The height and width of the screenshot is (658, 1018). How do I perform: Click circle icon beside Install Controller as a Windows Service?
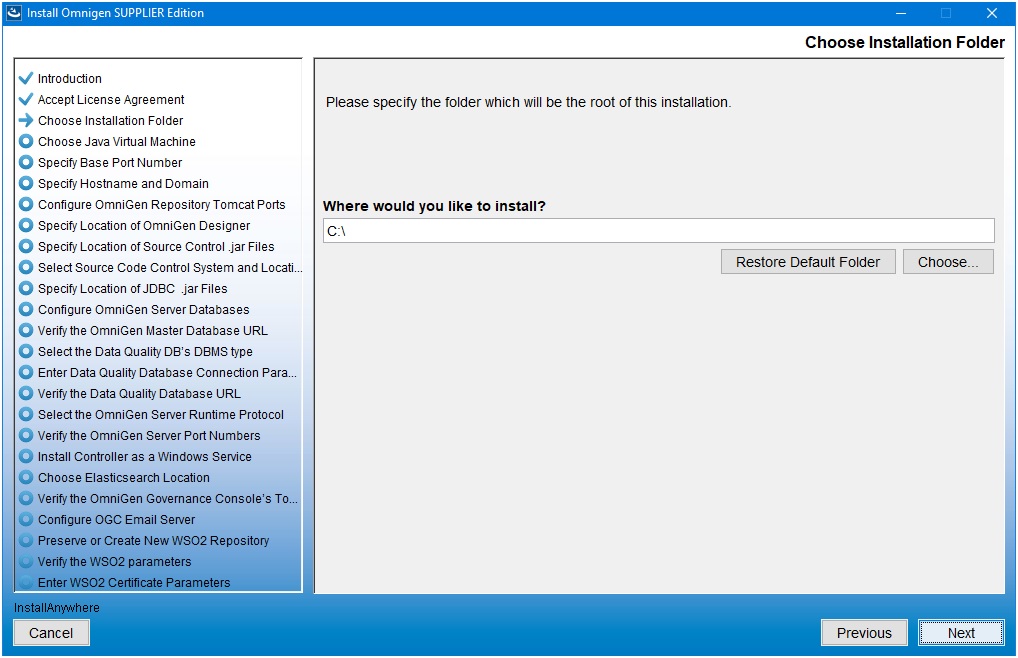26,456
